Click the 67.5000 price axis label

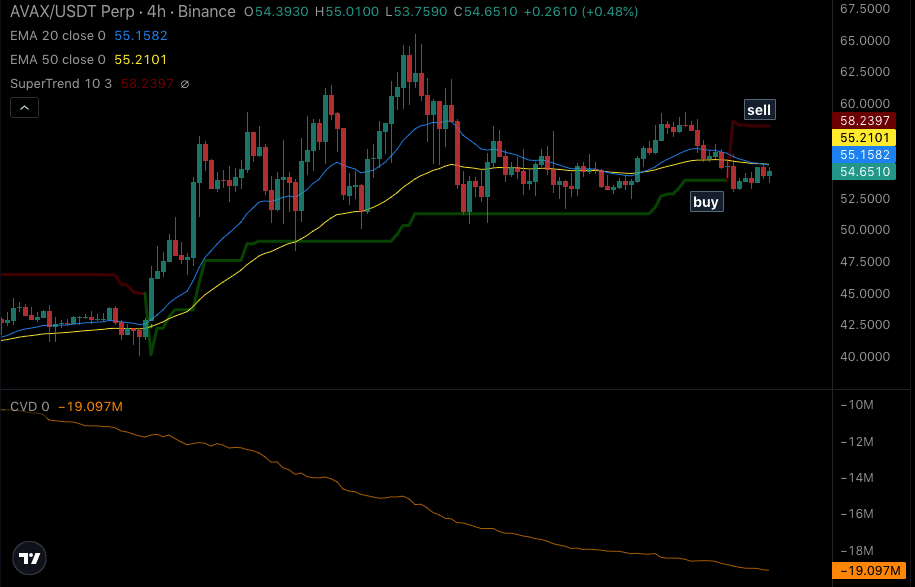pos(865,9)
